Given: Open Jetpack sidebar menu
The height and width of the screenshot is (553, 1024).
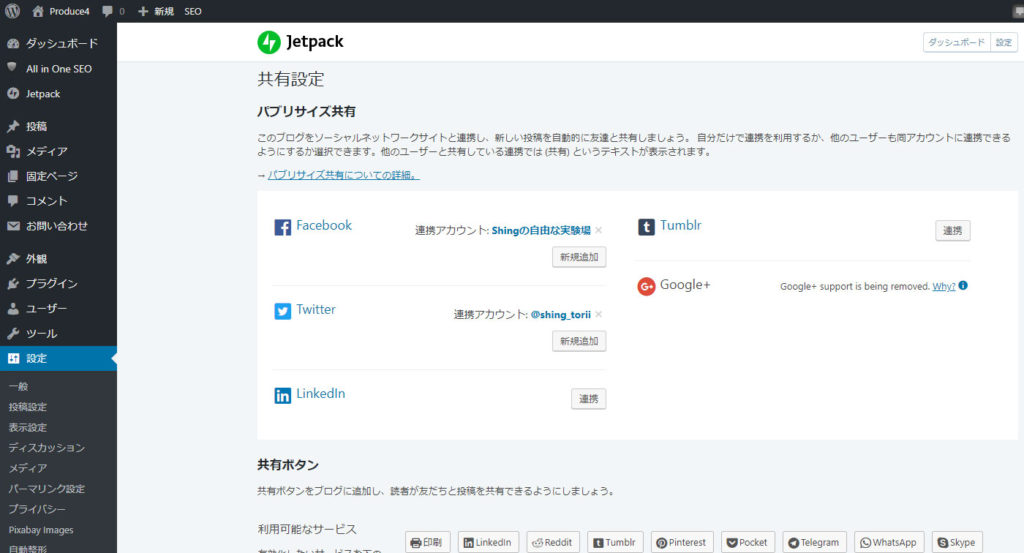Looking at the screenshot, I should (x=58, y=93).
